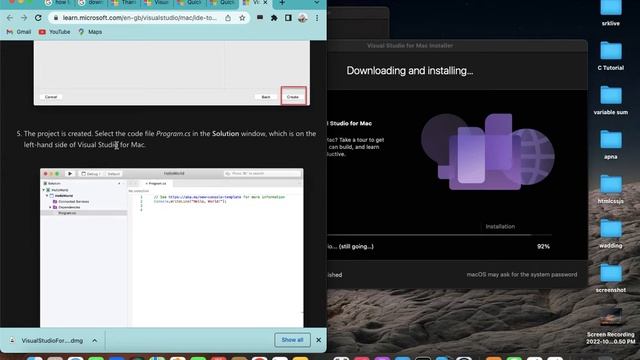Image resolution: width=640 pixels, height=360 pixels.
Task: Click the share icon in the address bar
Action: click(228, 18)
